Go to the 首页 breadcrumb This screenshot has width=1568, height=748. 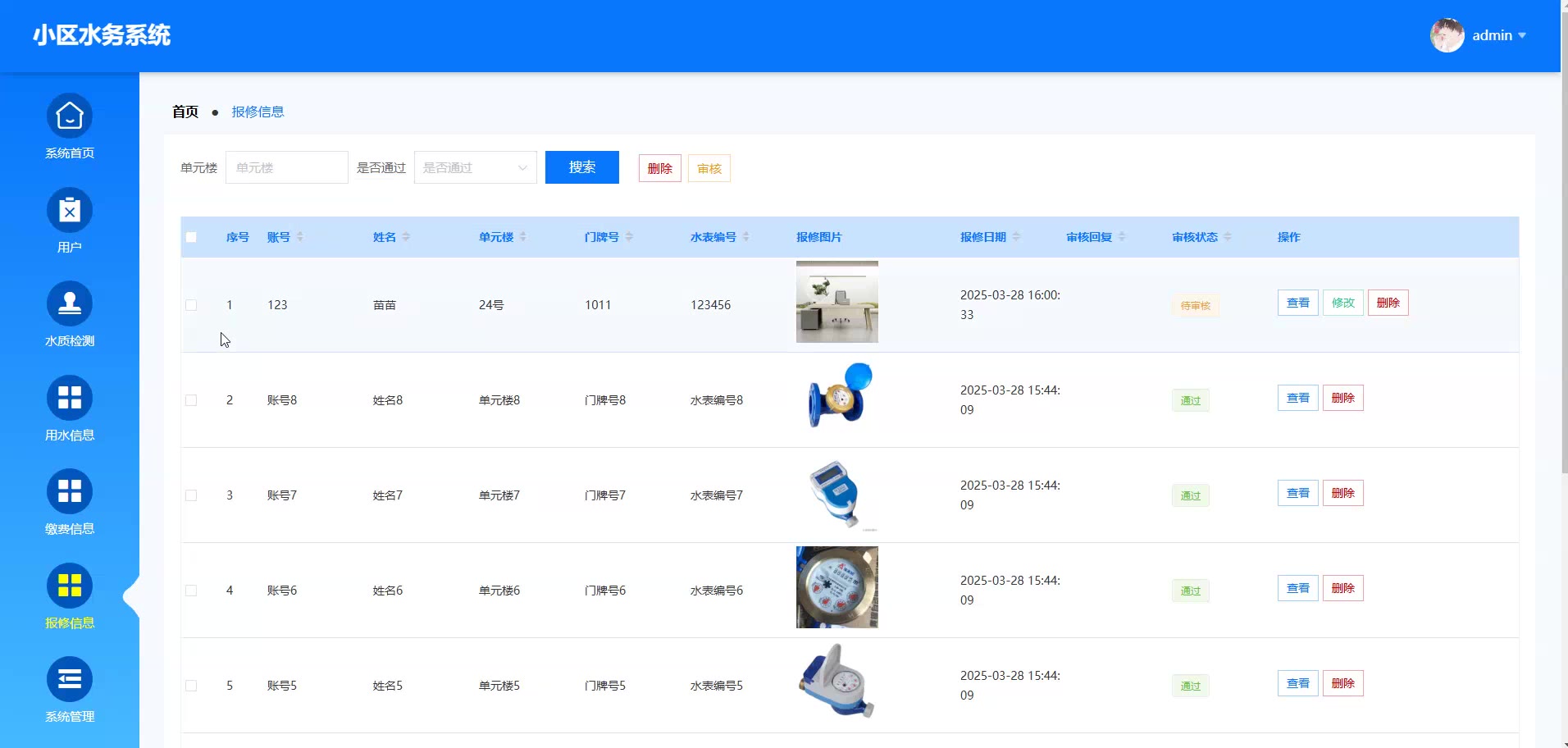tap(185, 112)
